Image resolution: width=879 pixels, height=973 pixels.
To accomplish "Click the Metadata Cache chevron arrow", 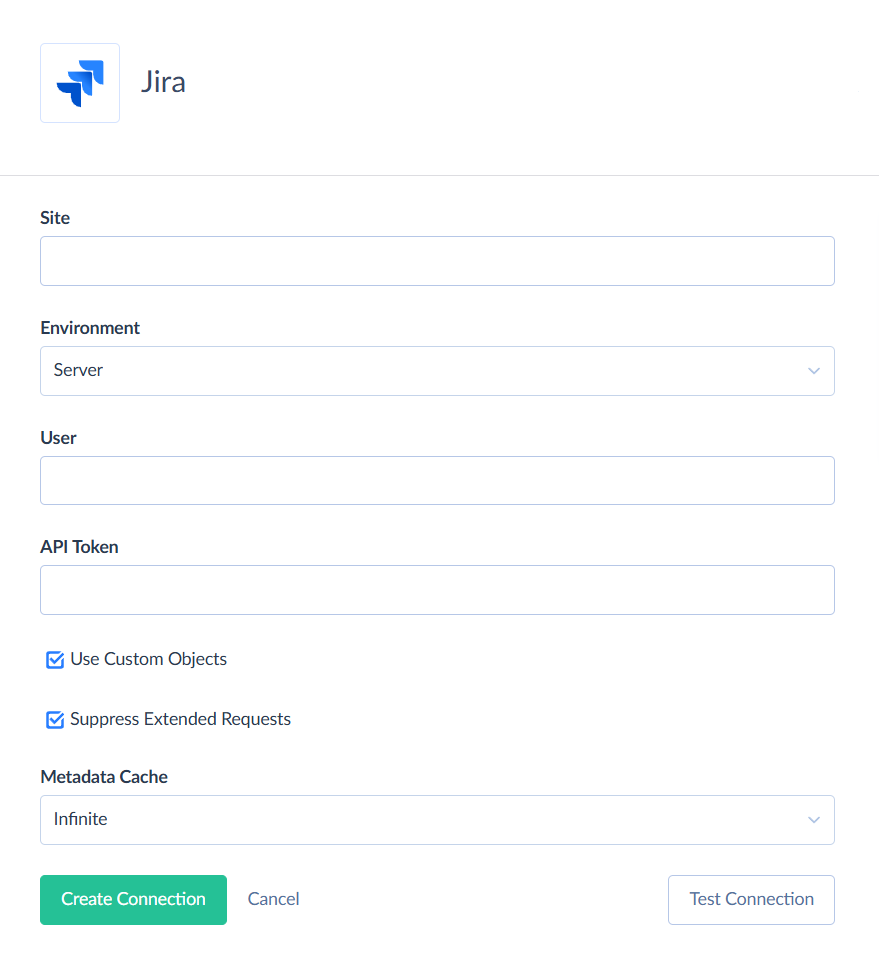I will pyautogui.click(x=813, y=820).
